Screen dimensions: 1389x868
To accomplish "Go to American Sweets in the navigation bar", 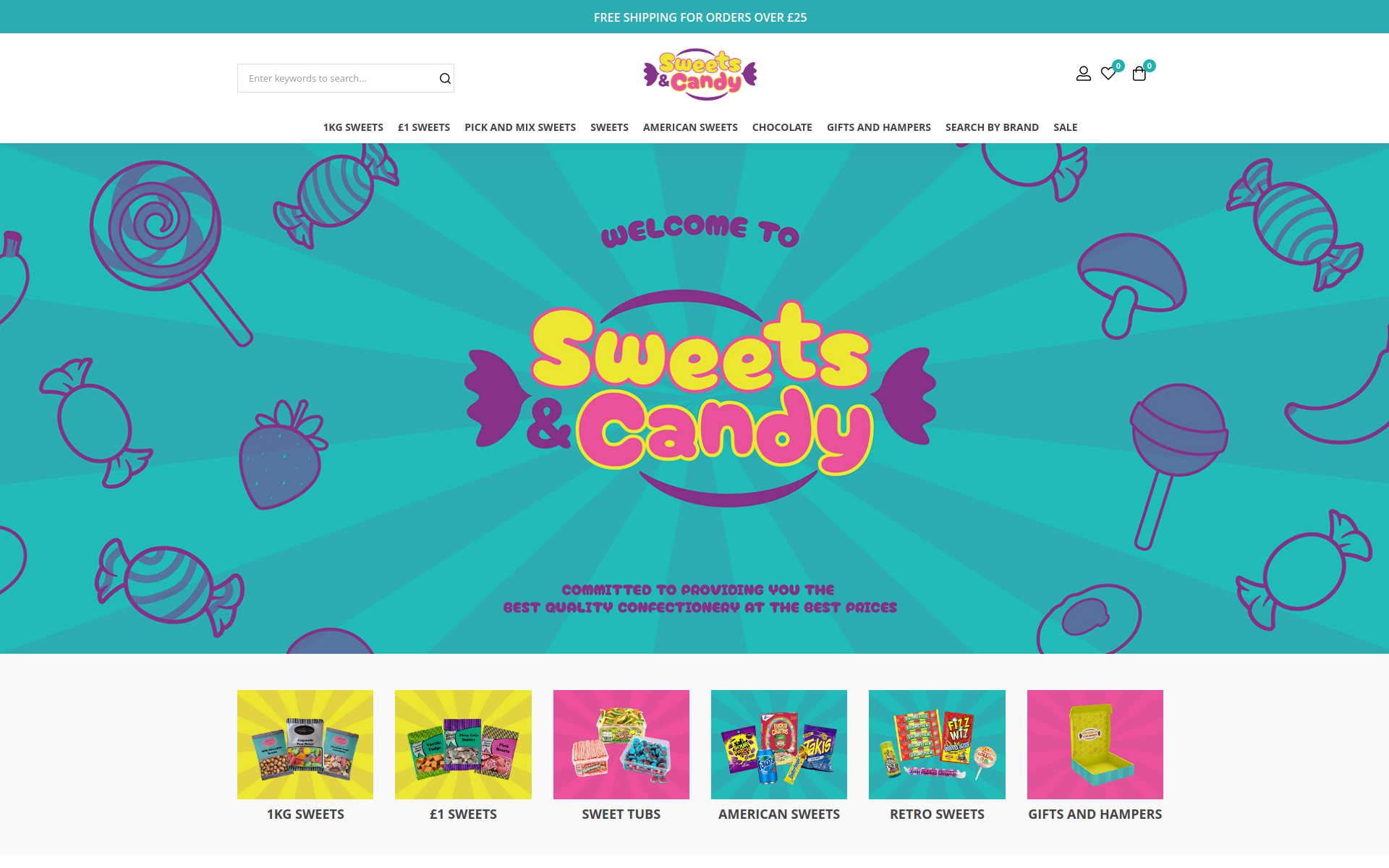I will click(690, 127).
